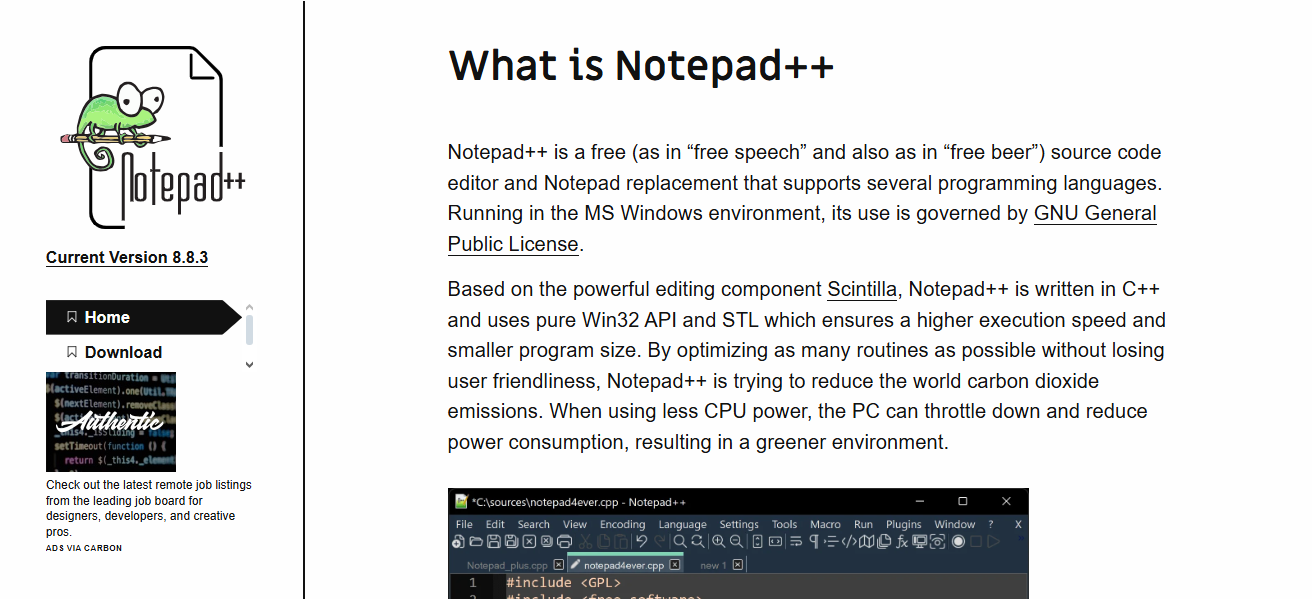Close the Notepad_plus.cpp tab
1312x599 pixels.
(x=558, y=565)
